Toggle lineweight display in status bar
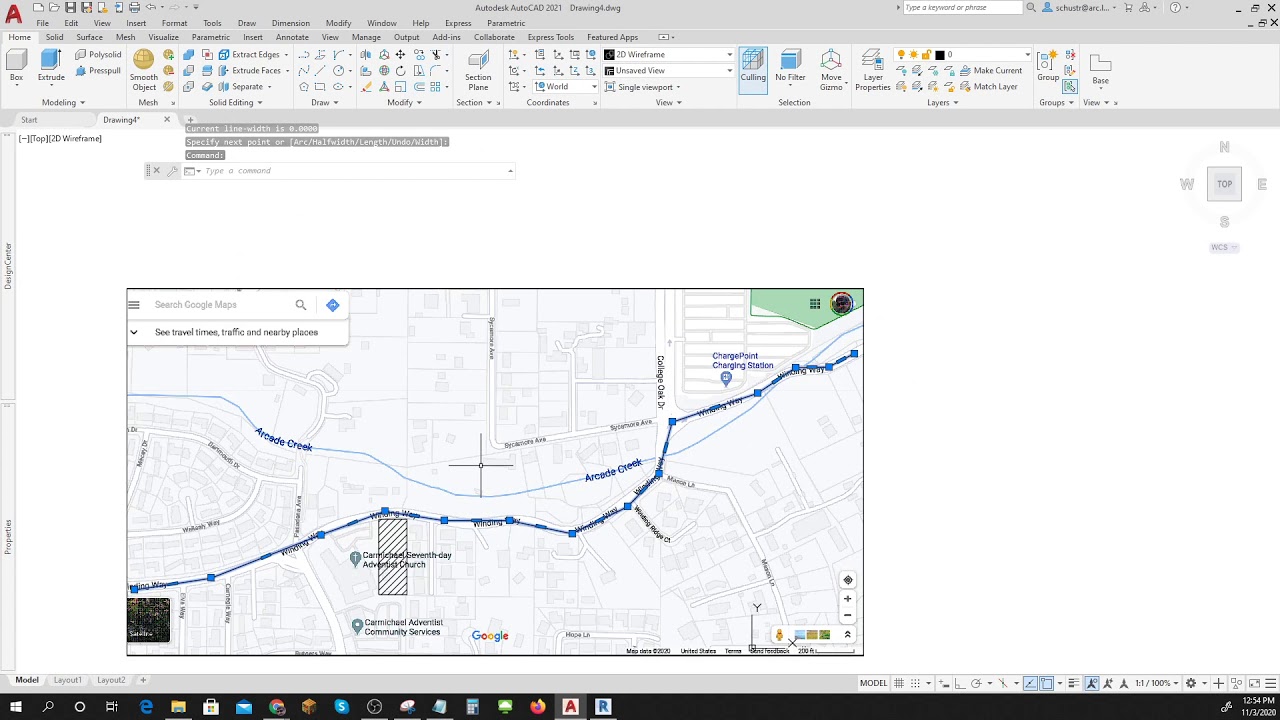The image size is (1280, 720). pos(1073,683)
